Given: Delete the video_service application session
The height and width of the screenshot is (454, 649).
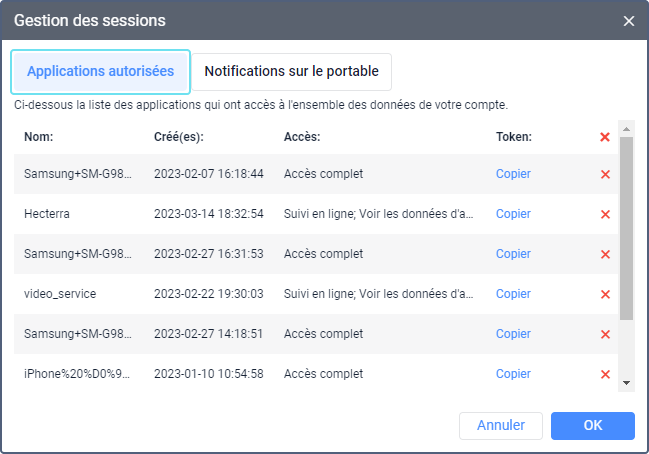Looking at the screenshot, I should [605, 294].
